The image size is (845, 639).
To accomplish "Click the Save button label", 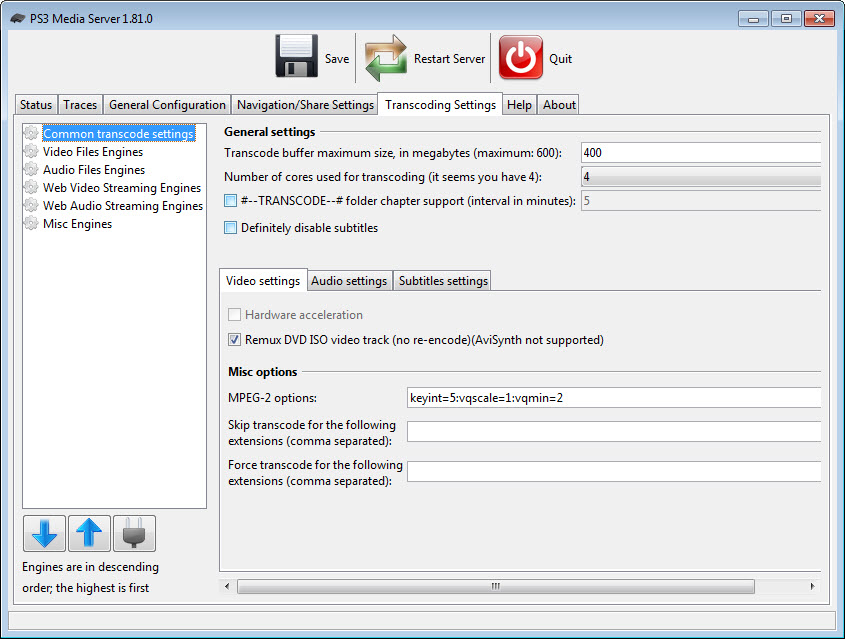I will [337, 59].
